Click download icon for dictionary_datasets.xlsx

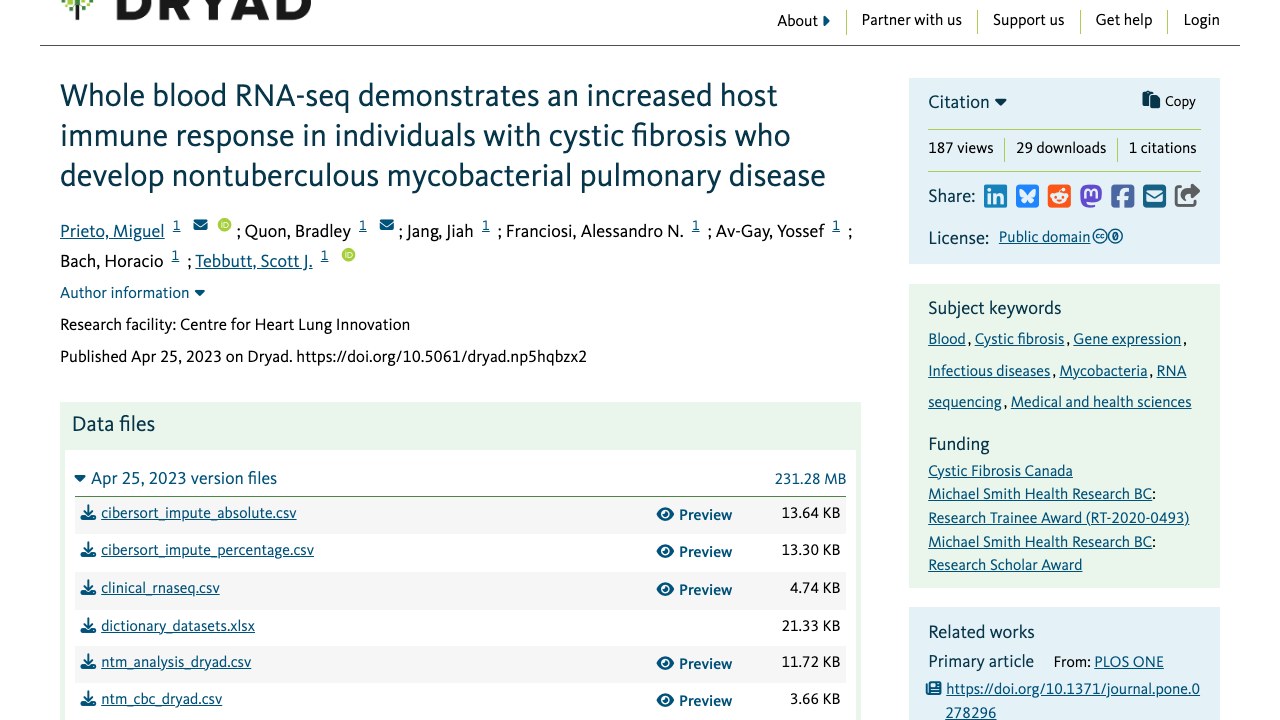point(89,626)
